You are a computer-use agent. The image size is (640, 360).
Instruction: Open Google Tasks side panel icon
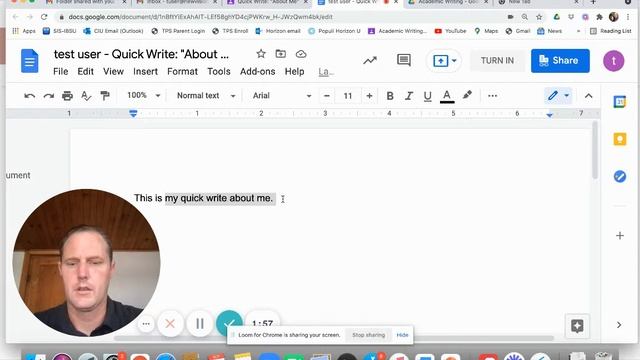click(x=620, y=176)
